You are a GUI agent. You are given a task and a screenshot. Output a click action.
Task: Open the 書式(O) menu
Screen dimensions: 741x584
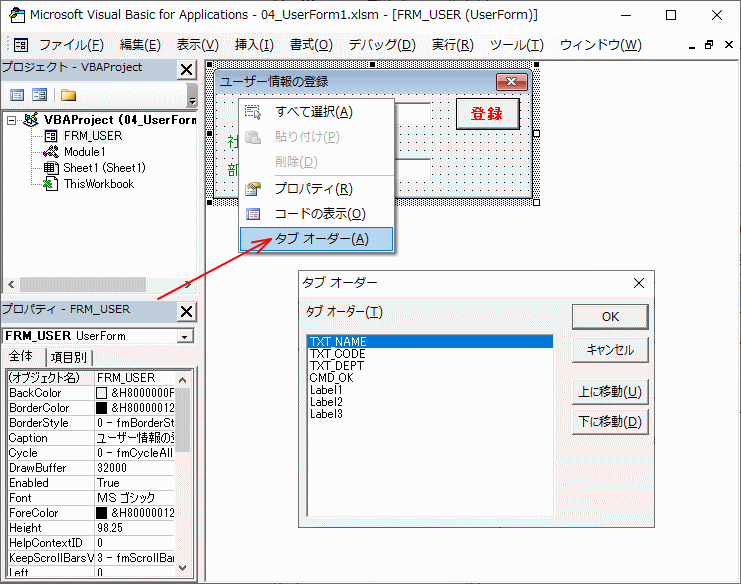pos(311,45)
